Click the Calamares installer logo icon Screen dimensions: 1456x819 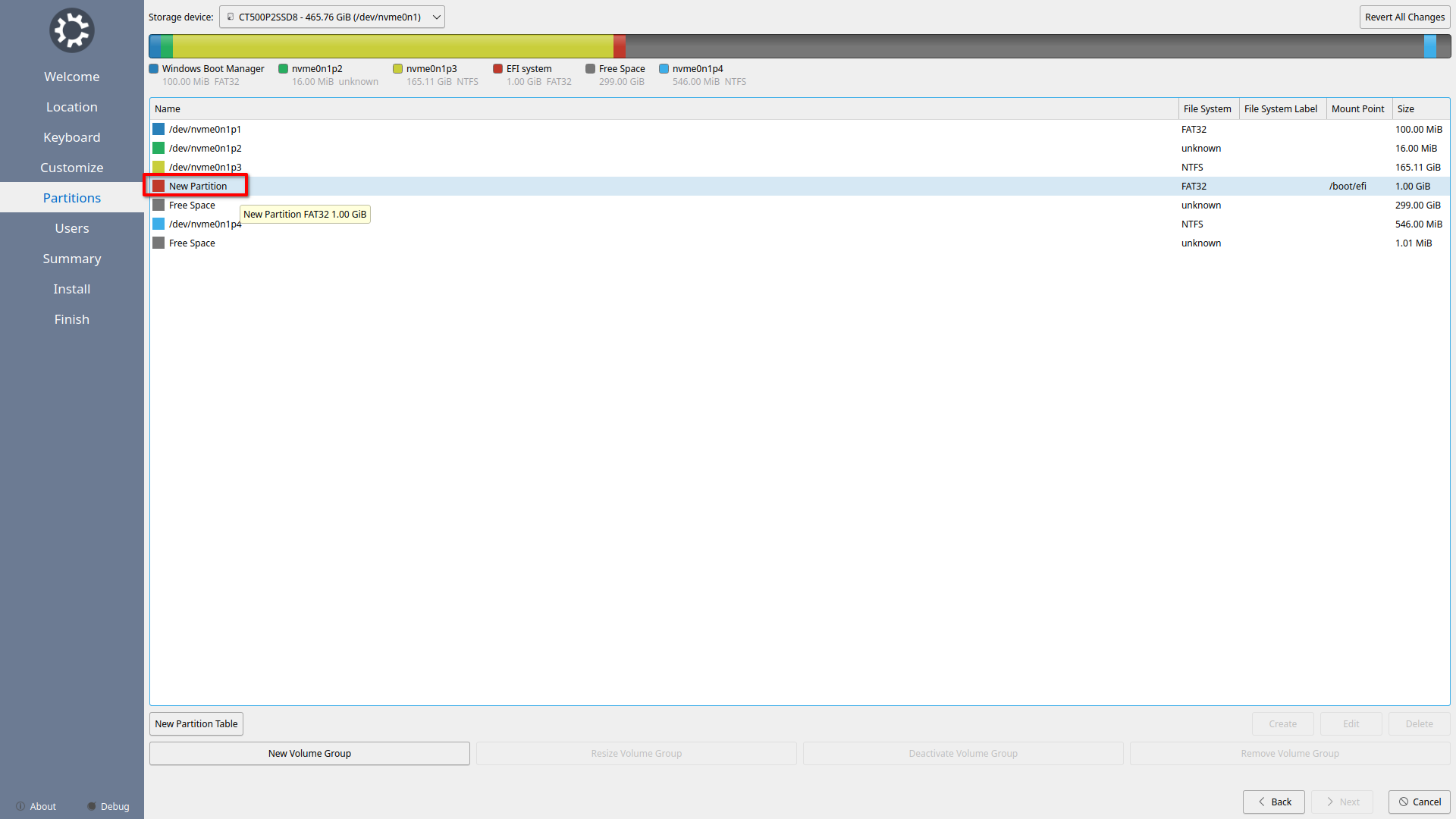pos(71,30)
